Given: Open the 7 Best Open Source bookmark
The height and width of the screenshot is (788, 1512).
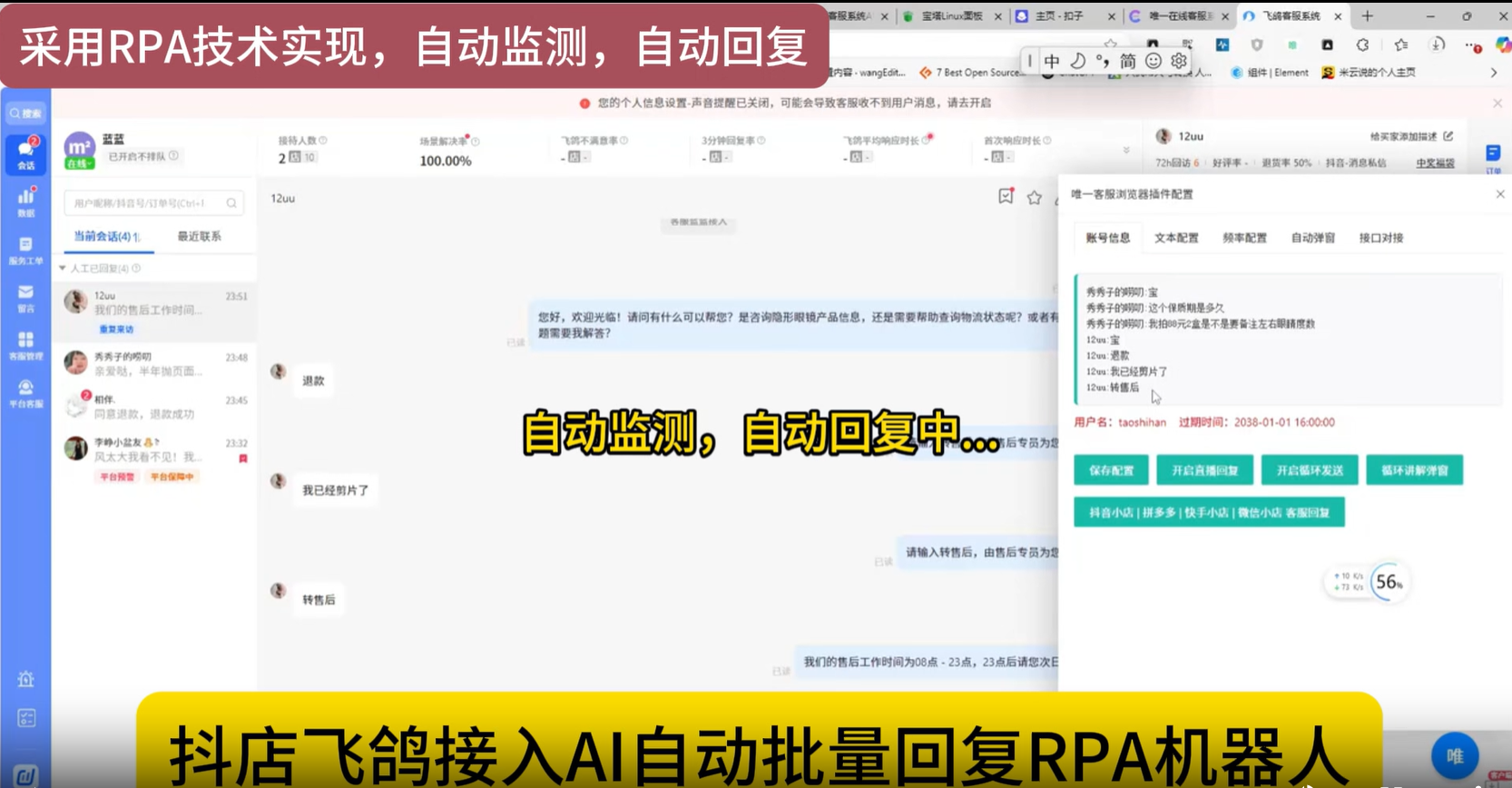Looking at the screenshot, I should (x=970, y=73).
